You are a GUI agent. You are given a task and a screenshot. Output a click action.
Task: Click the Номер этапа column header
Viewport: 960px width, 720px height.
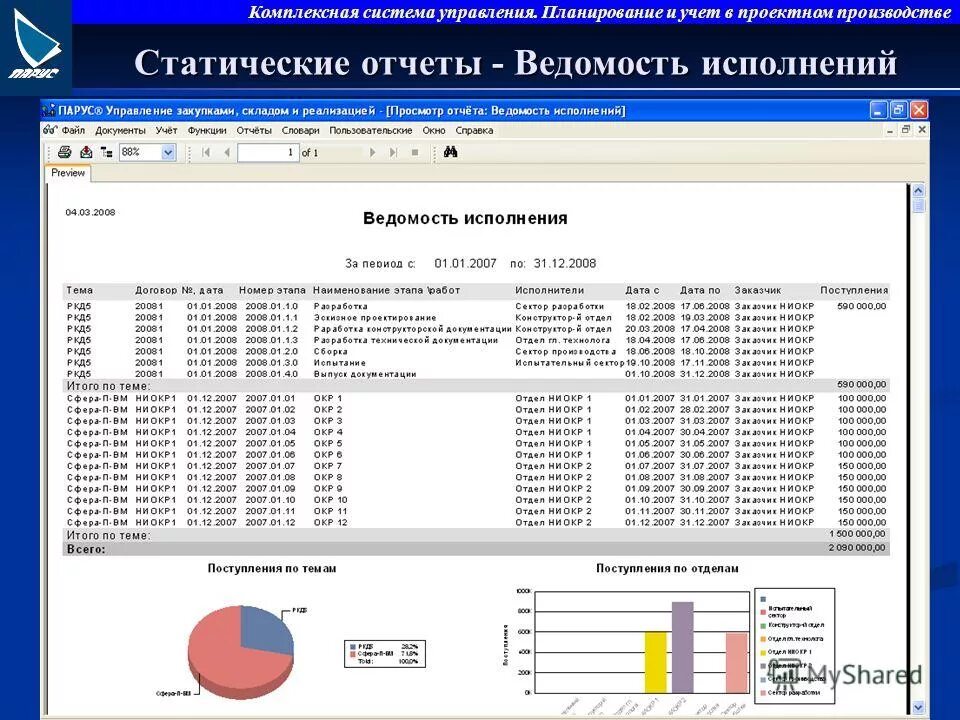(x=272, y=290)
